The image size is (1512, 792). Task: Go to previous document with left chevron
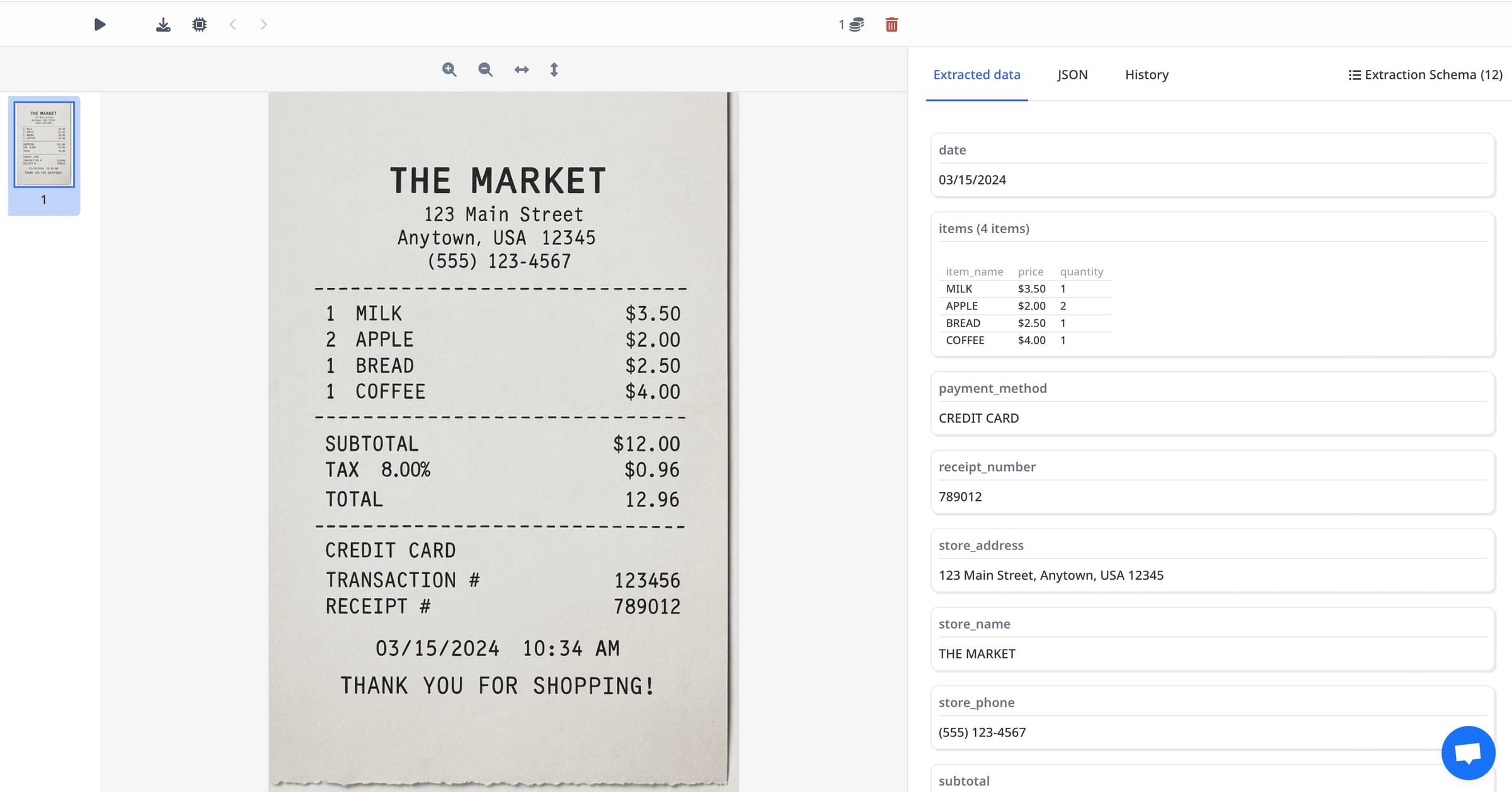232,24
